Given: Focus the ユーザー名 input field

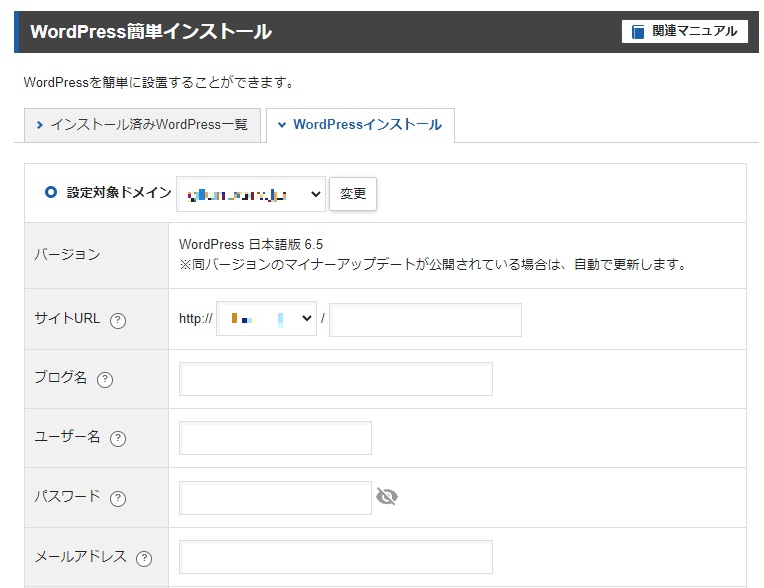Looking at the screenshot, I should [x=275, y=438].
